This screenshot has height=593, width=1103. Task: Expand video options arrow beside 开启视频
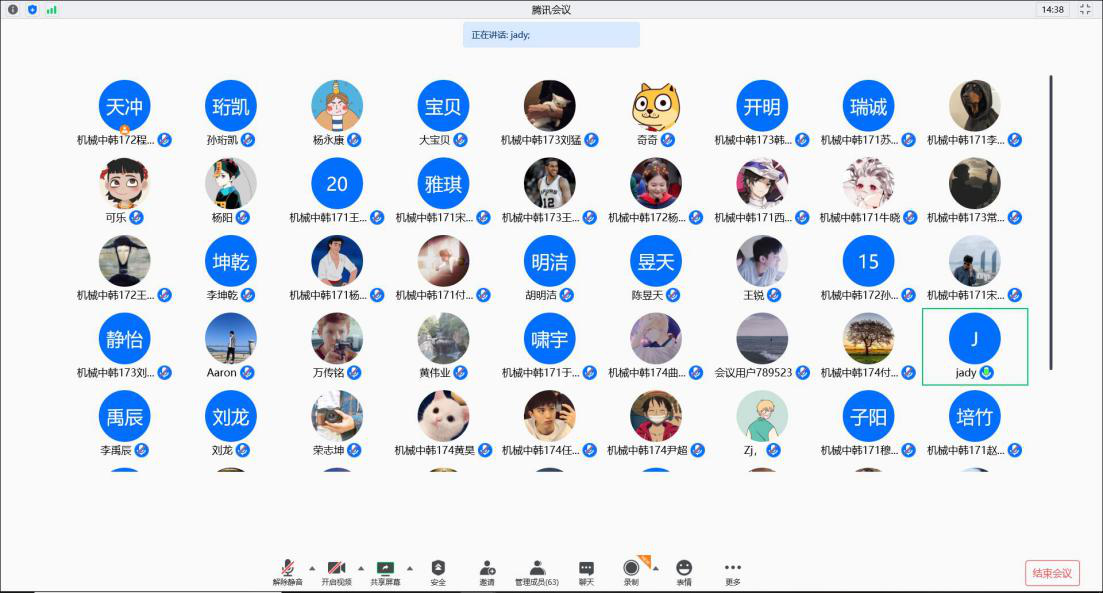[x=361, y=567]
